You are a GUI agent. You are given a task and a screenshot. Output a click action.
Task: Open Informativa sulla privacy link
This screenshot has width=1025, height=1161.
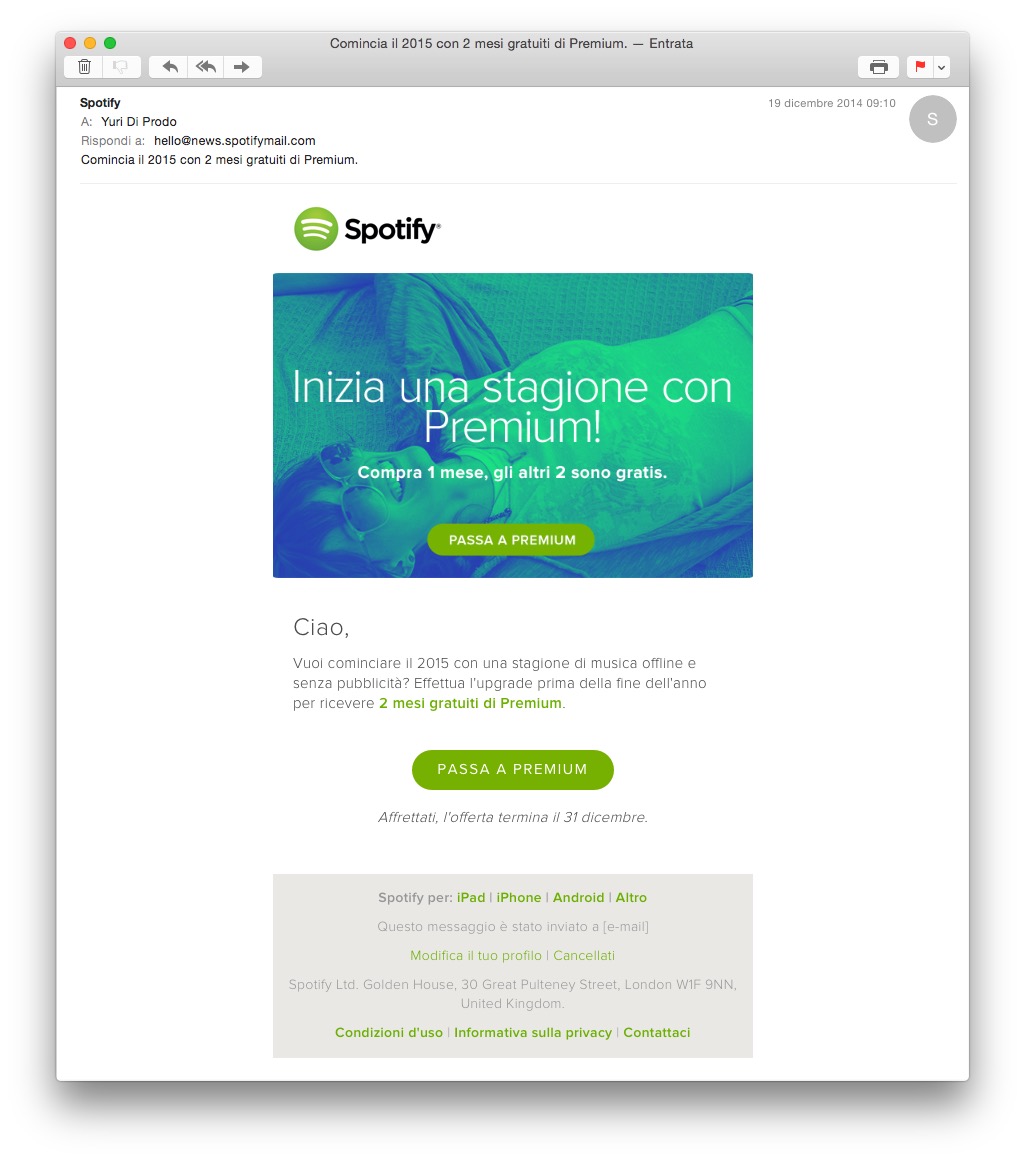[x=533, y=1032]
